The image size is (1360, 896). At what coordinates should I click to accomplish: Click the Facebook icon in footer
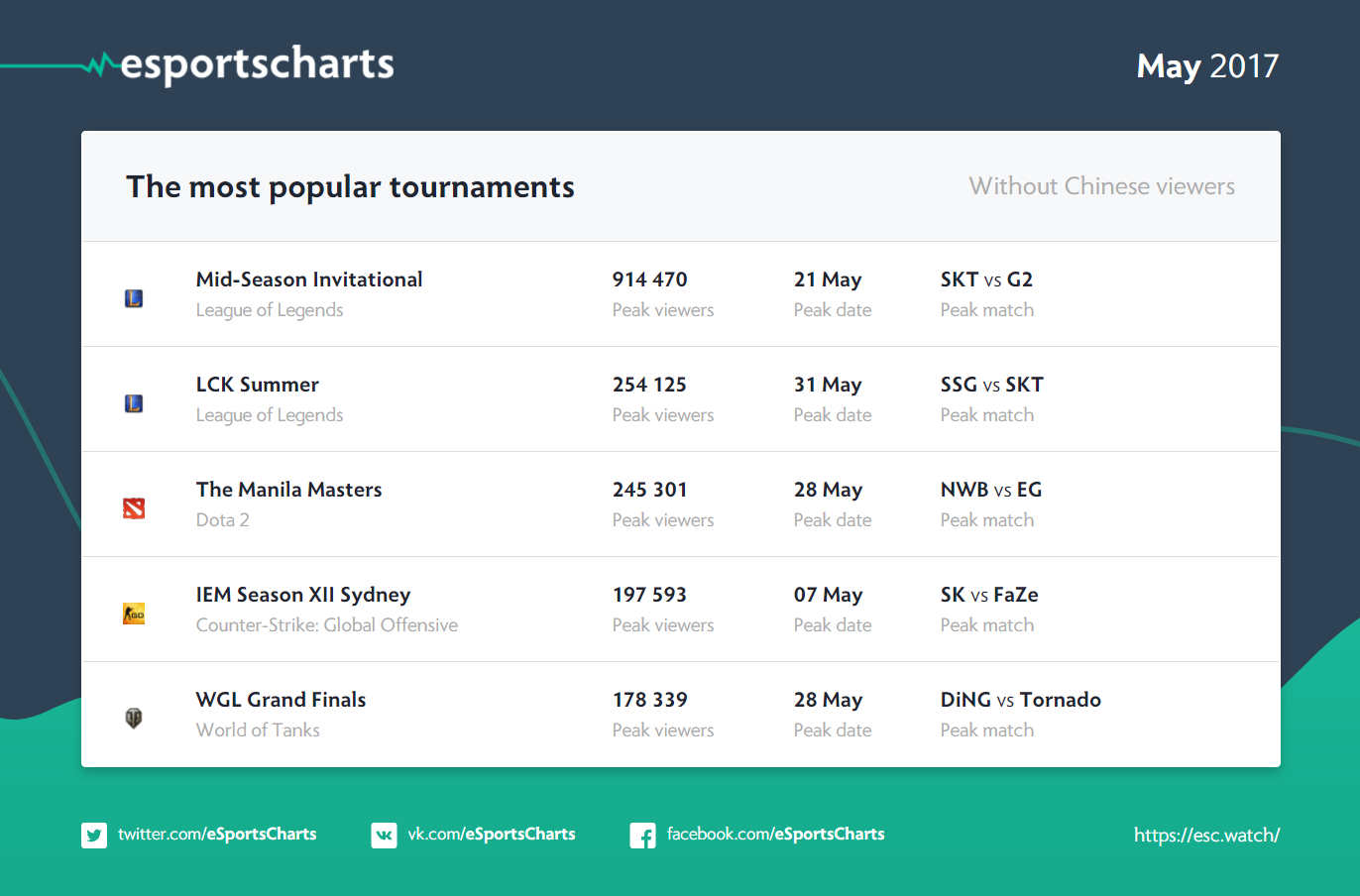point(642,836)
